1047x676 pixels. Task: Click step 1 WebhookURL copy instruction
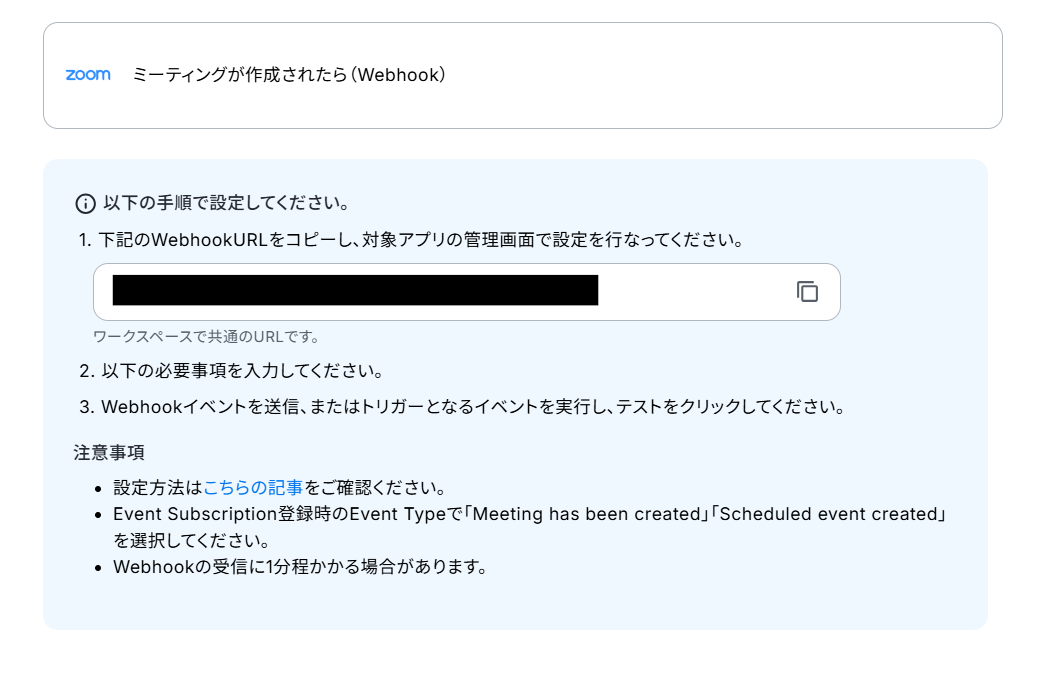point(411,240)
